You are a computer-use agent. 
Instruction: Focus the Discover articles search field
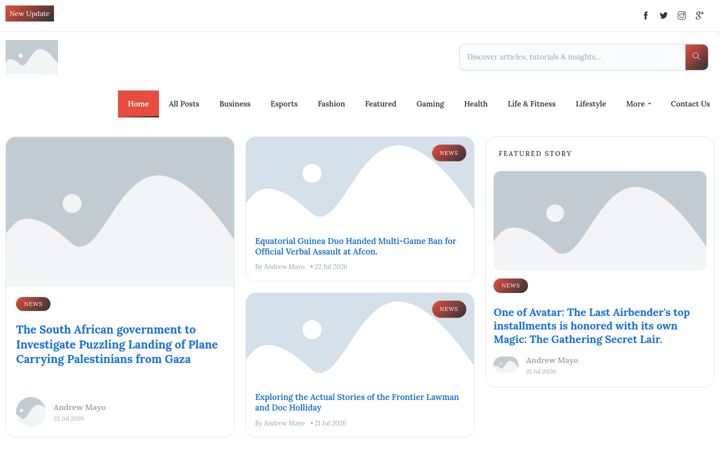(572, 57)
